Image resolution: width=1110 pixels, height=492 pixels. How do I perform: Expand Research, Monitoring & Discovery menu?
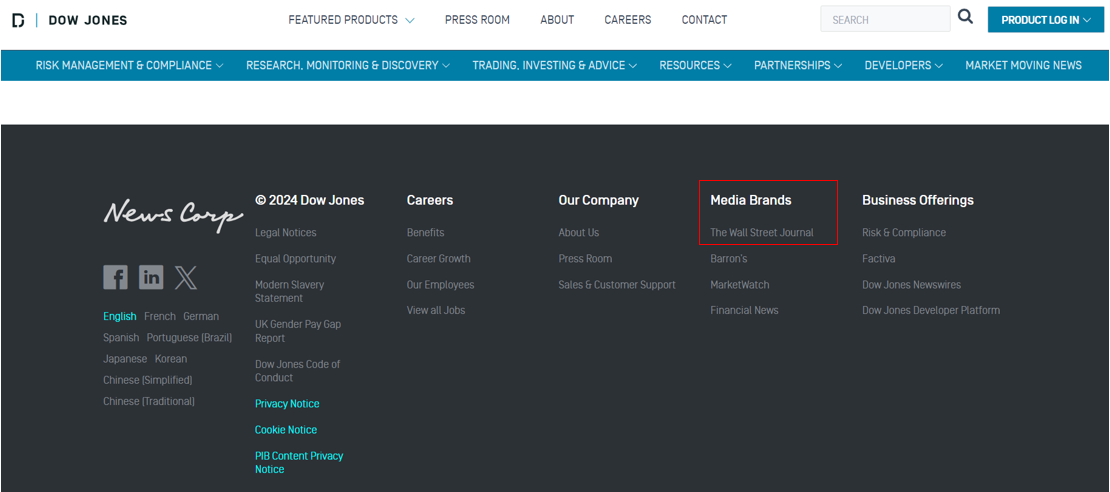pyautogui.click(x=348, y=65)
